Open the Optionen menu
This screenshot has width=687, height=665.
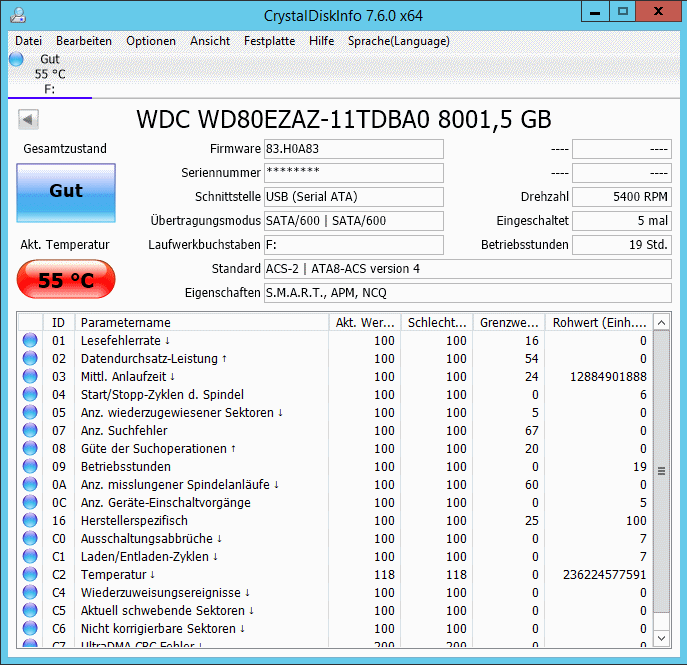click(x=151, y=41)
